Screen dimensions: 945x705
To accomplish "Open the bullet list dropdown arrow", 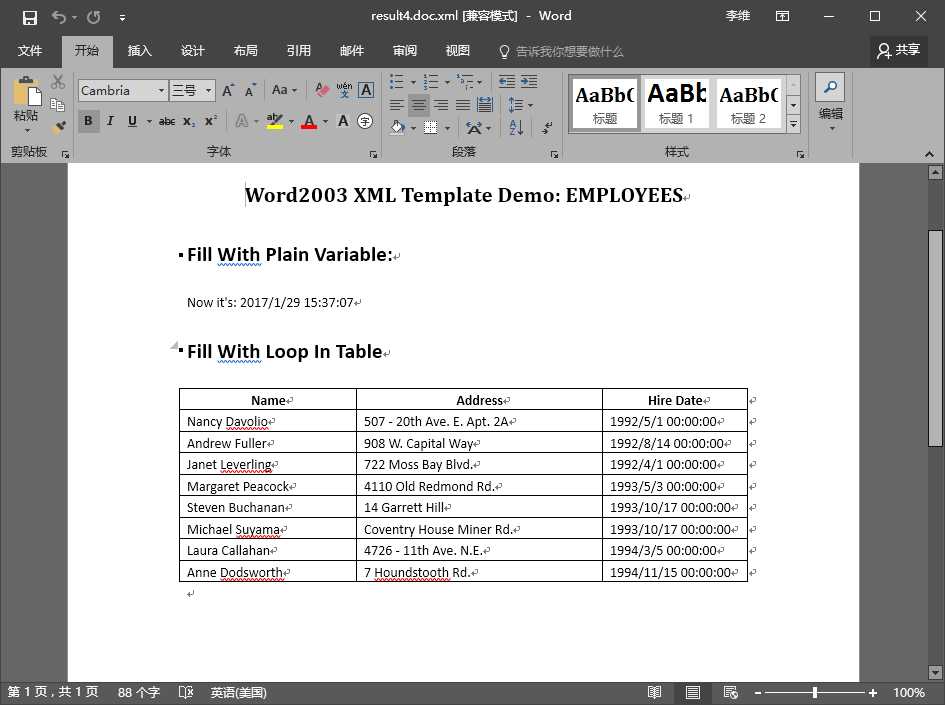I will pos(413,81).
